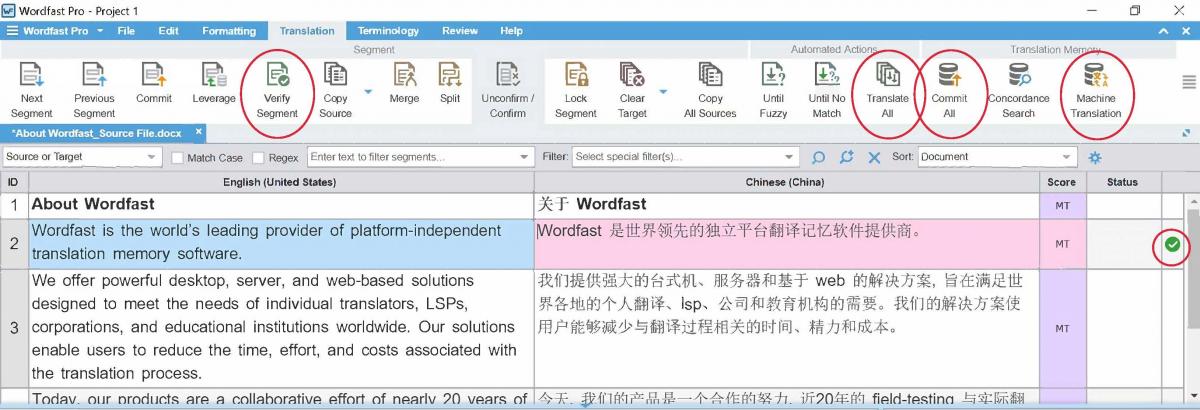Refresh the segment filter

[846, 157]
